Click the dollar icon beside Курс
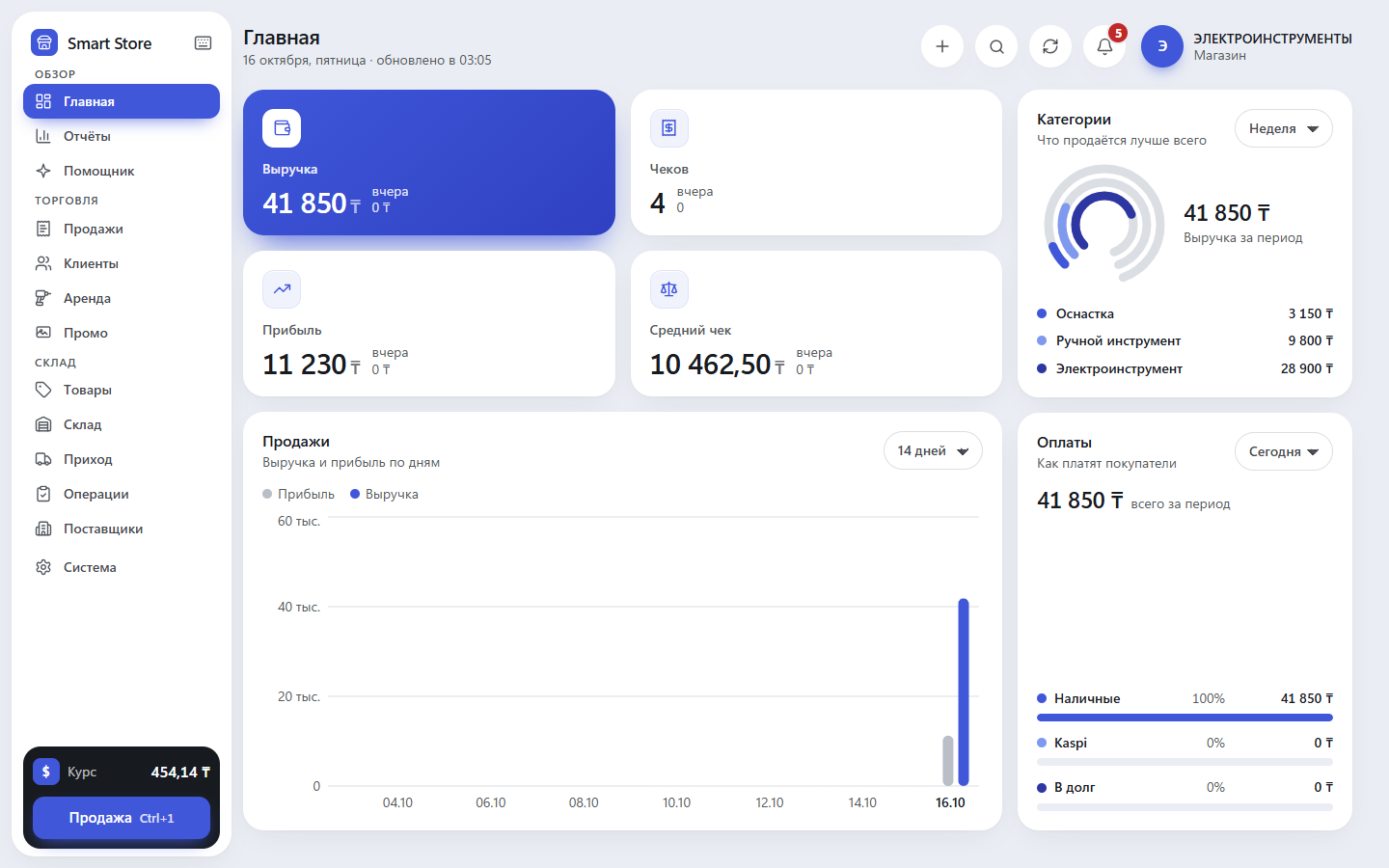 pyautogui.click(x=46, y=772)
